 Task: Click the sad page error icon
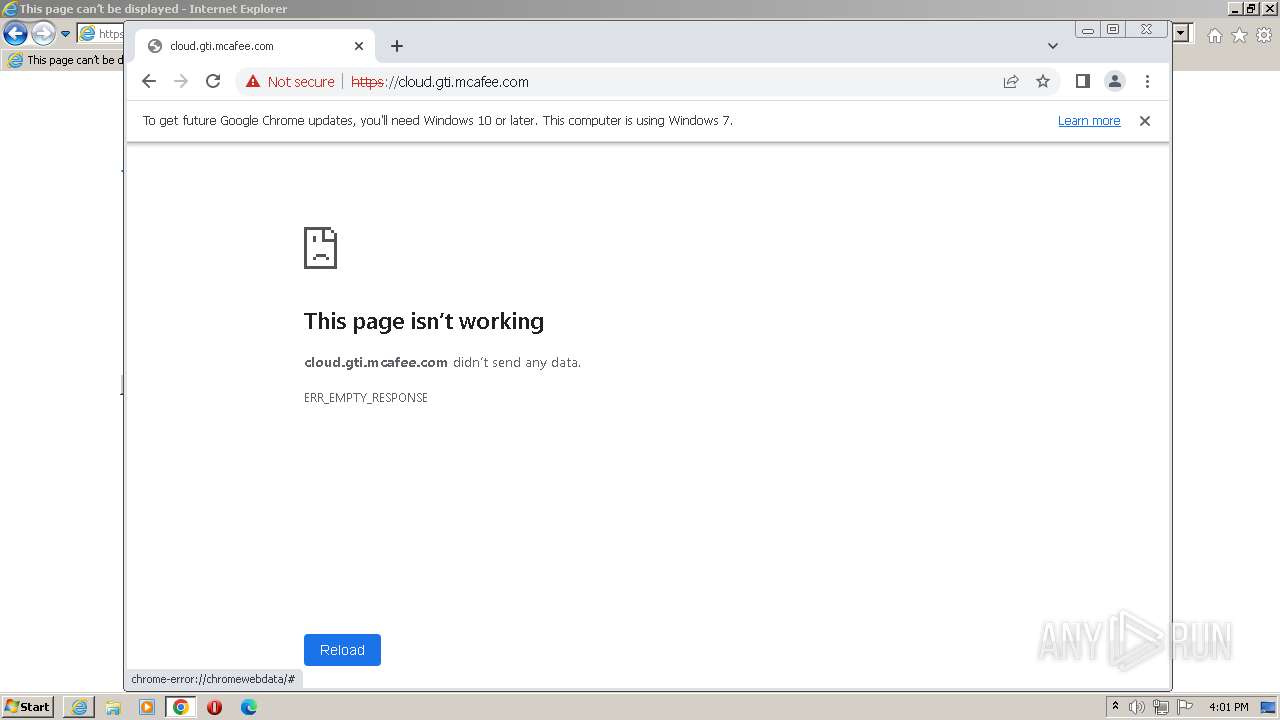click(321, 248)
